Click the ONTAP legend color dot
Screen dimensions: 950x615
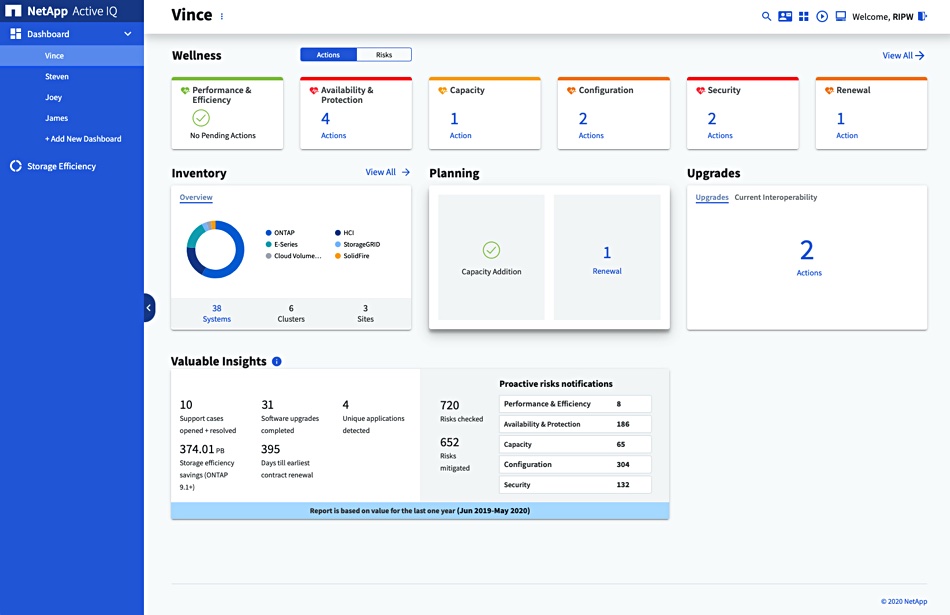(268, 233)
